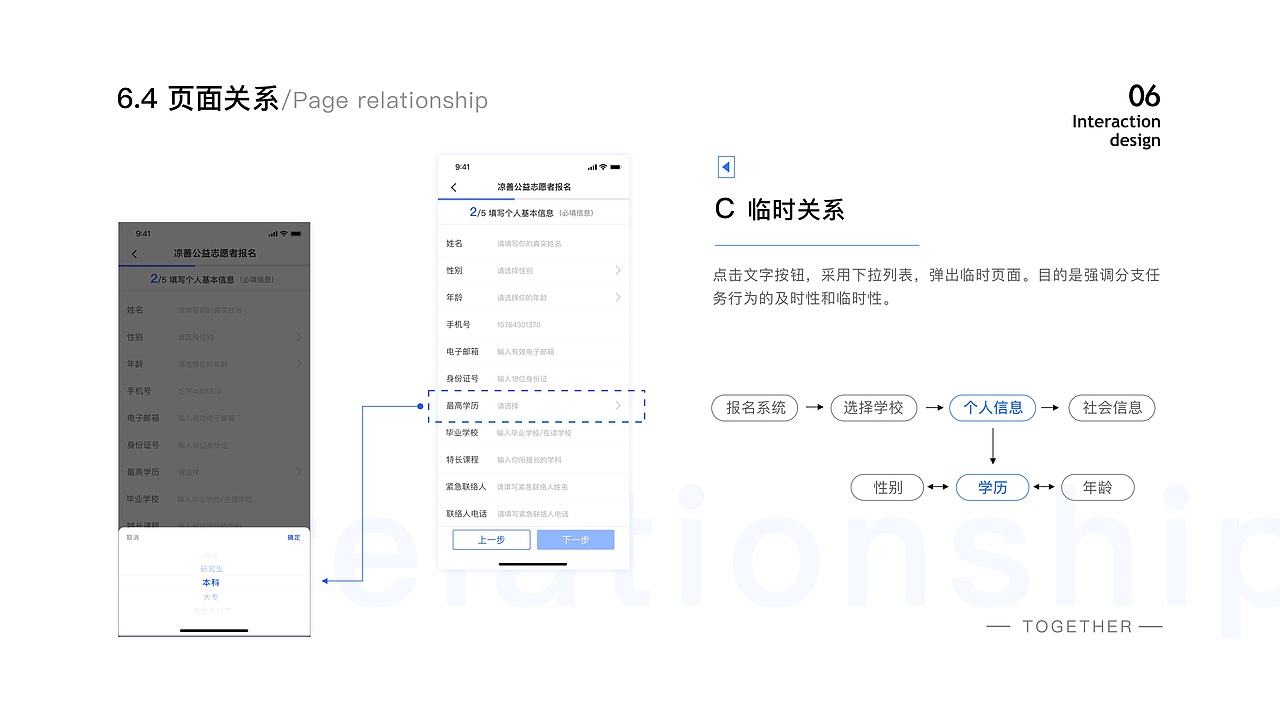The height and width of the screenshot is (720, 1280).
Task: Click the blue 下一步 button
Action: (x=575, y=540)
